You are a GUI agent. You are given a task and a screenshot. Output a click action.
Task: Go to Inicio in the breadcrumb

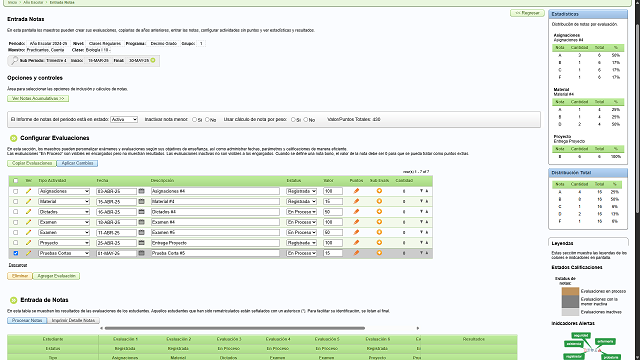tap(12, 2)
